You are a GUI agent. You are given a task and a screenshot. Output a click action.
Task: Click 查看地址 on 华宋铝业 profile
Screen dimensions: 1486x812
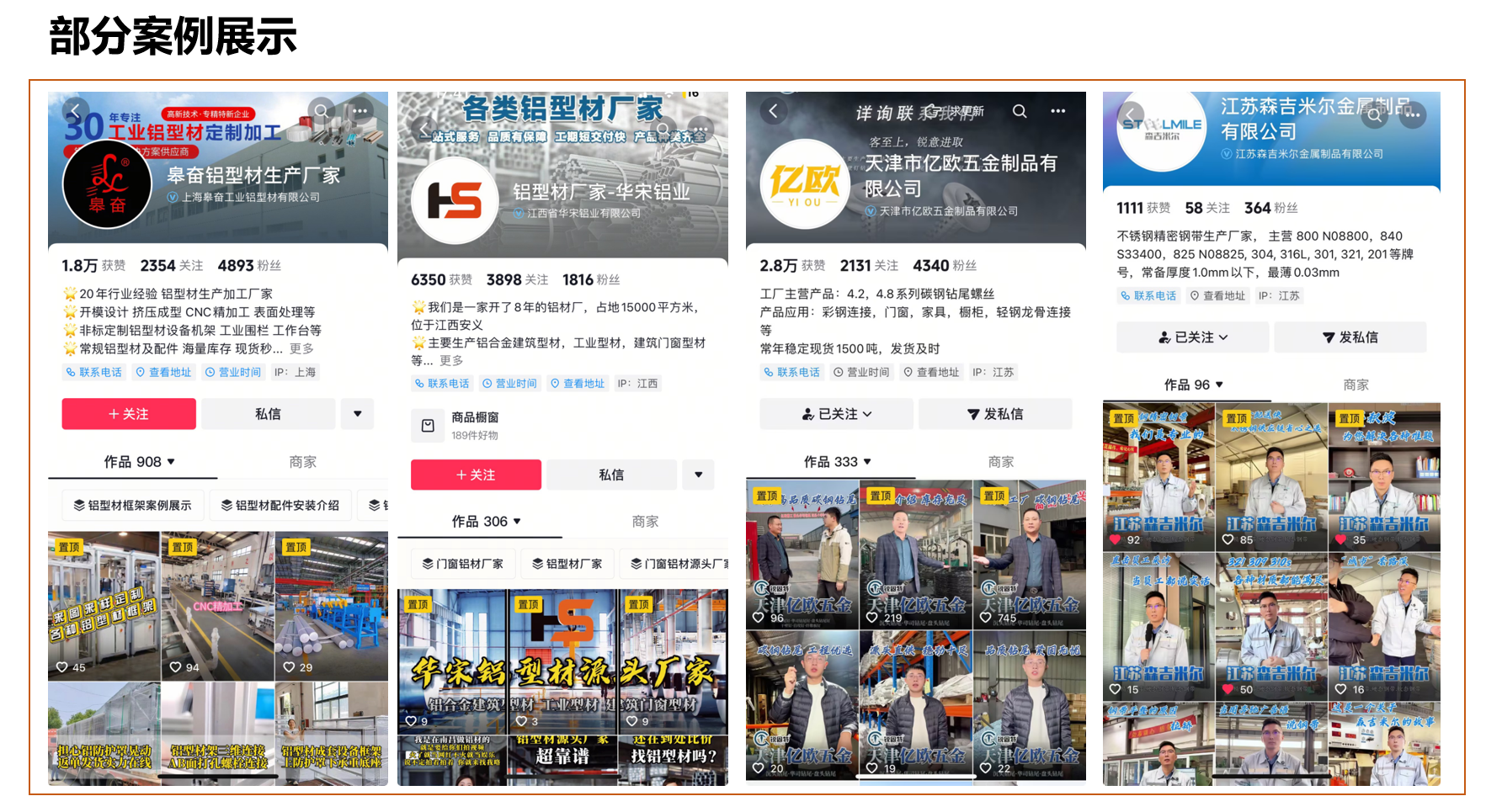[x=578, y=384]
